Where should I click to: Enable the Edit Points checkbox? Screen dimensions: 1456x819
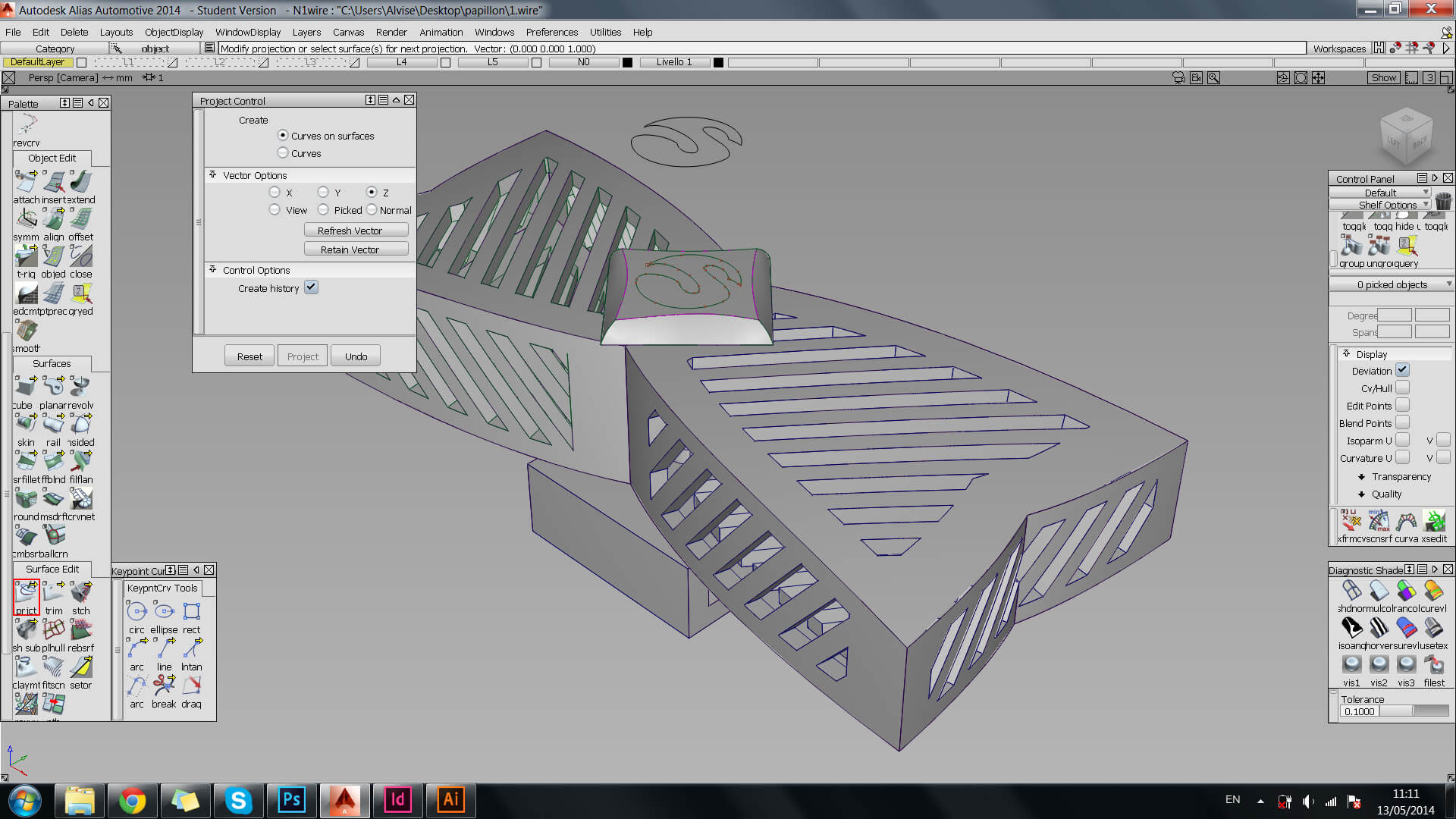pyautogui.click(x=1402, y=405)
